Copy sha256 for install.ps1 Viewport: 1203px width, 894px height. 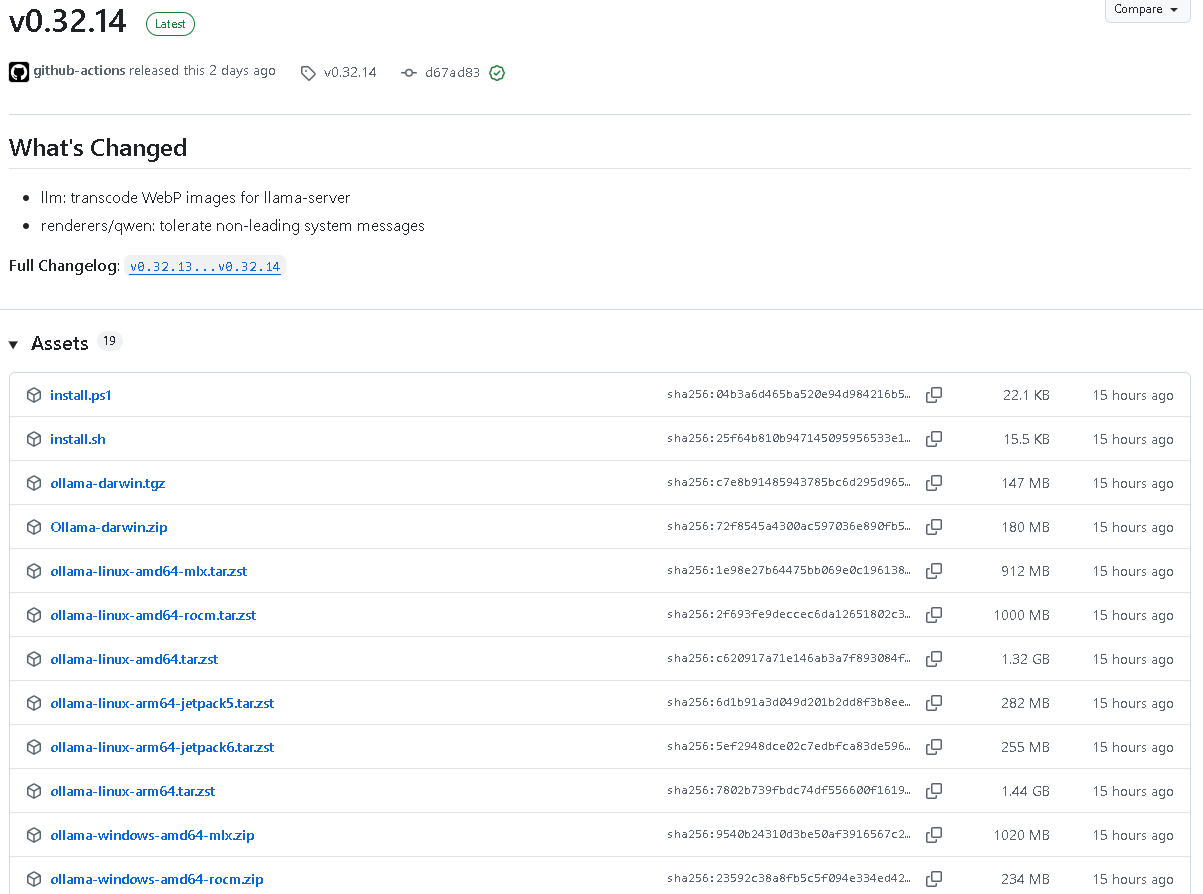(934, 395)
